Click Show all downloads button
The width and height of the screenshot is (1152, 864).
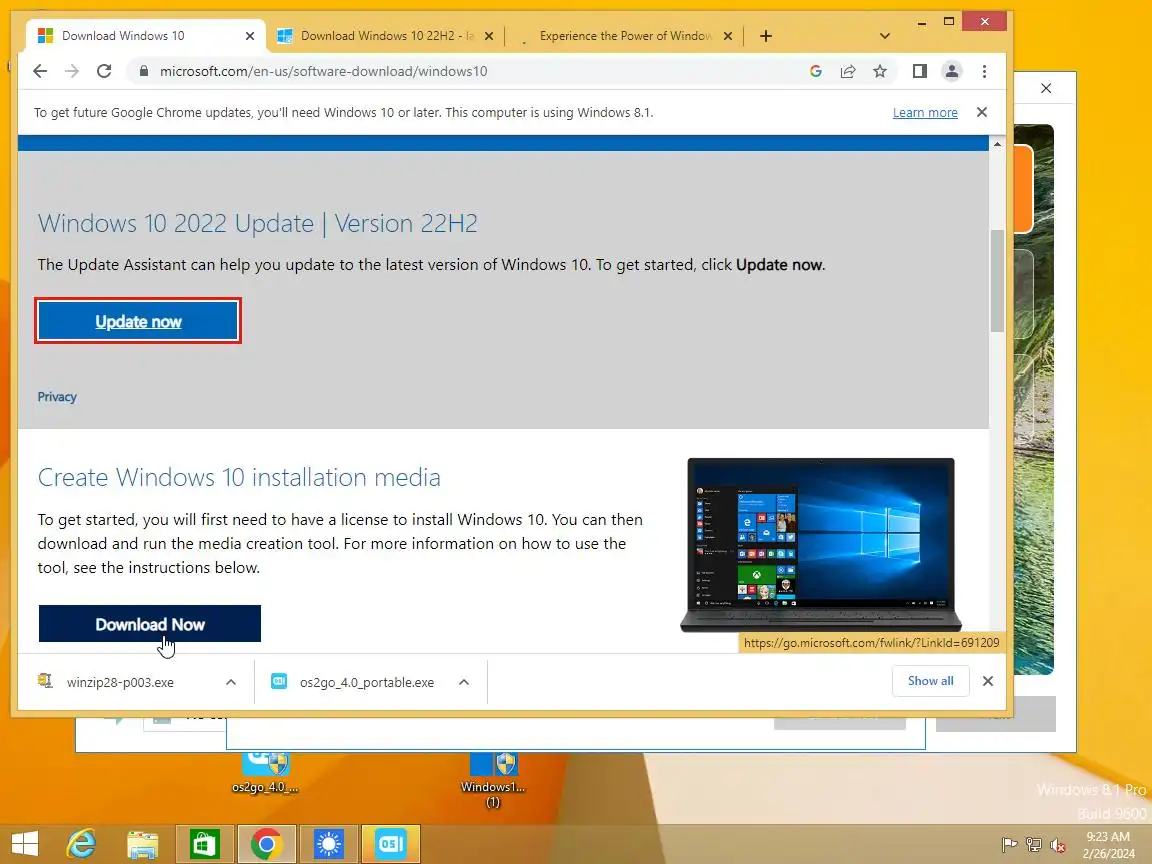[930, 681]
